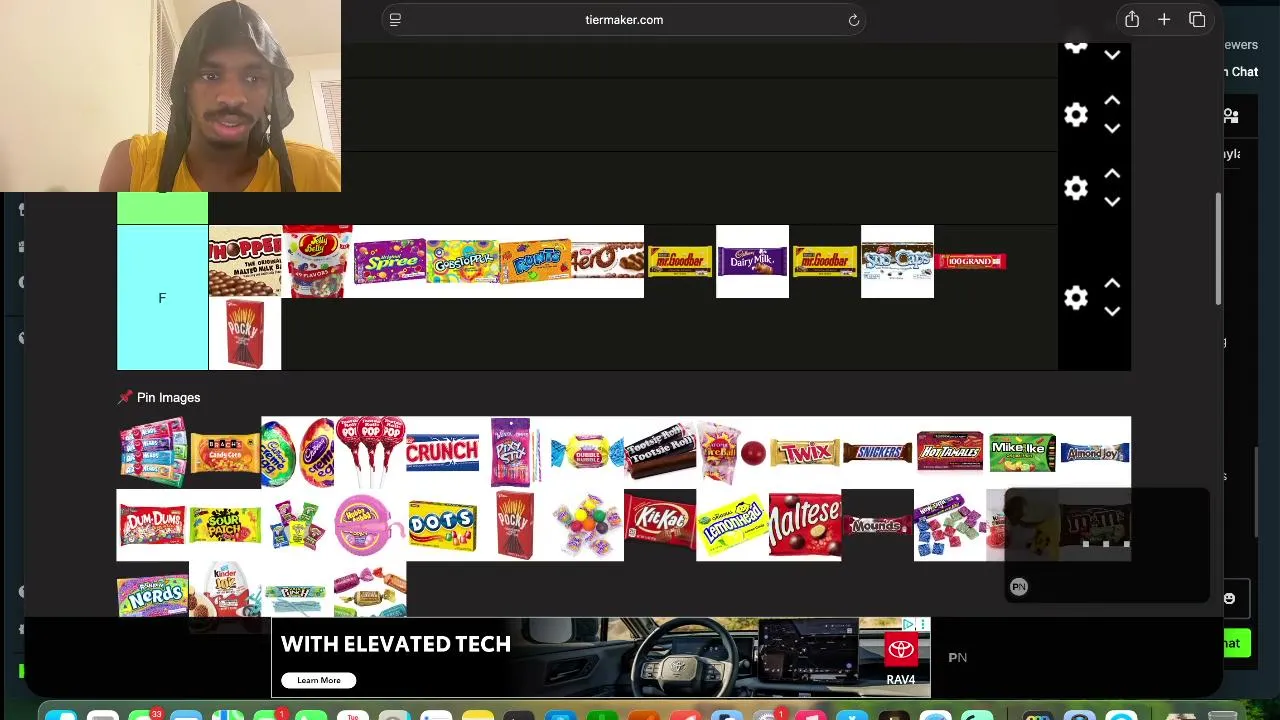This screenshot has width=1280, height=720.
Task: Open the page reader menu icon
Action: point(395,20)
